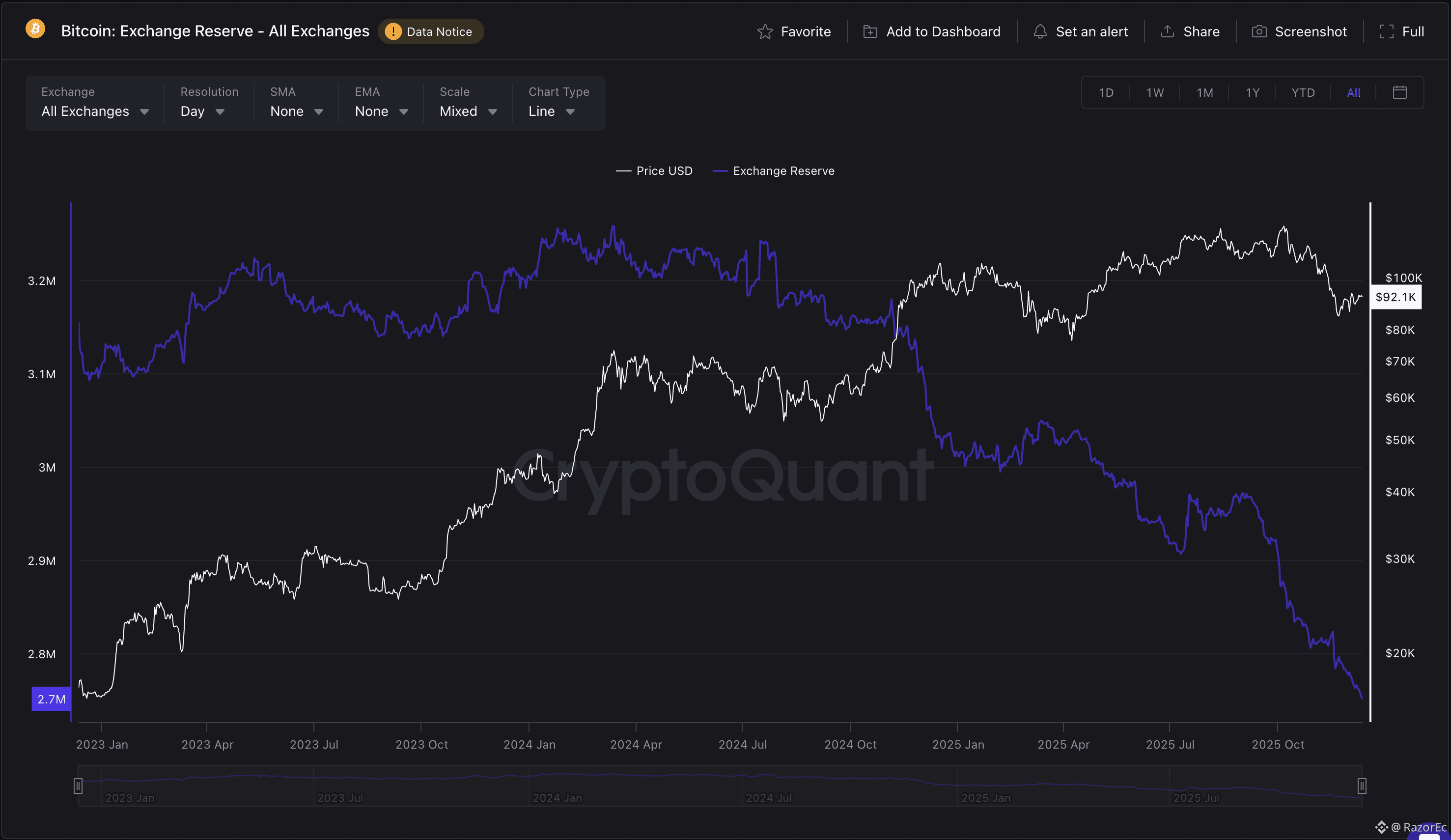Click the Favorite star icon
The height and width of the screenshot is (840, 1451).
[765, 31]
